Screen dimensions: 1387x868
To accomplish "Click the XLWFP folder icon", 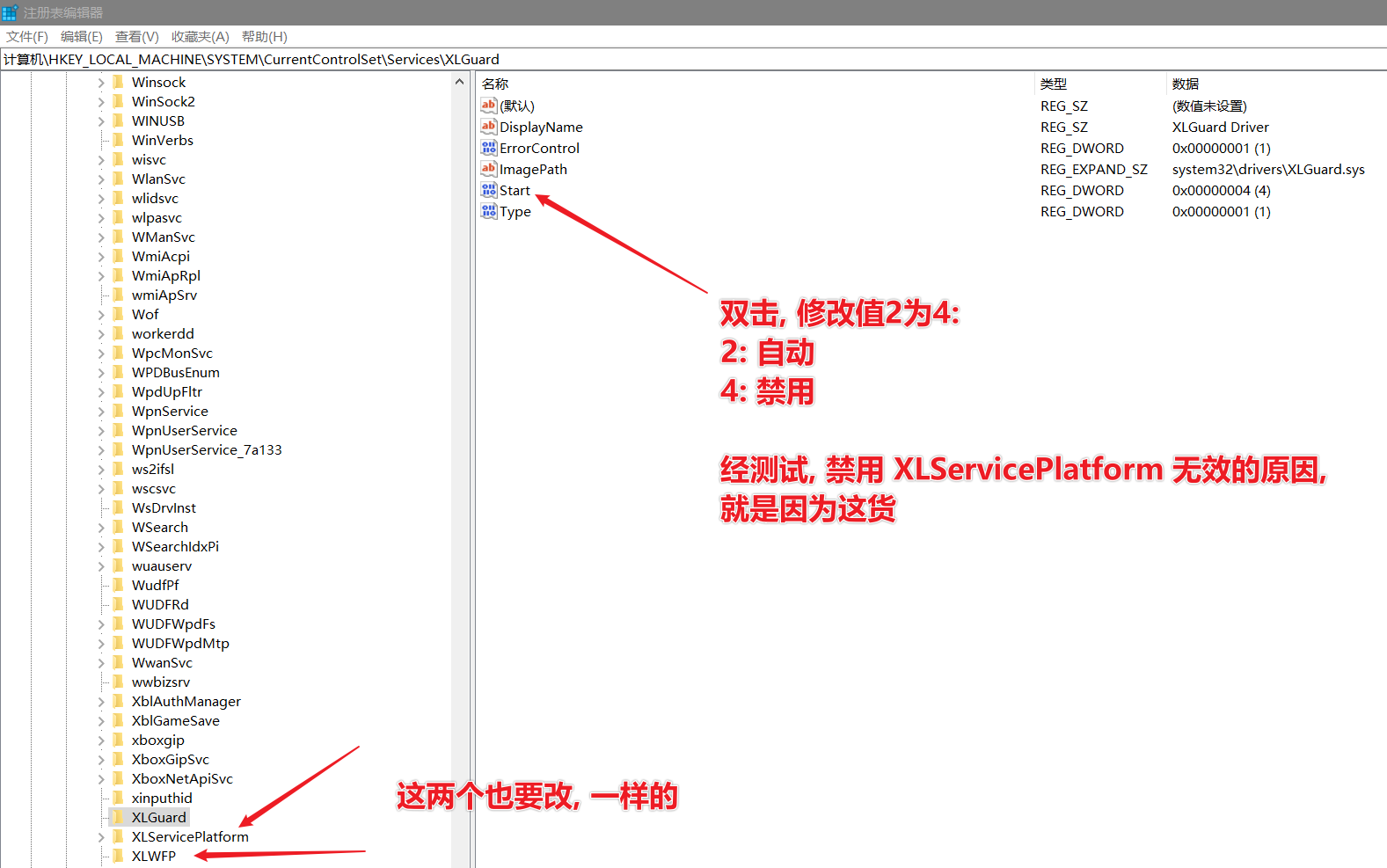I will point(118,856).
